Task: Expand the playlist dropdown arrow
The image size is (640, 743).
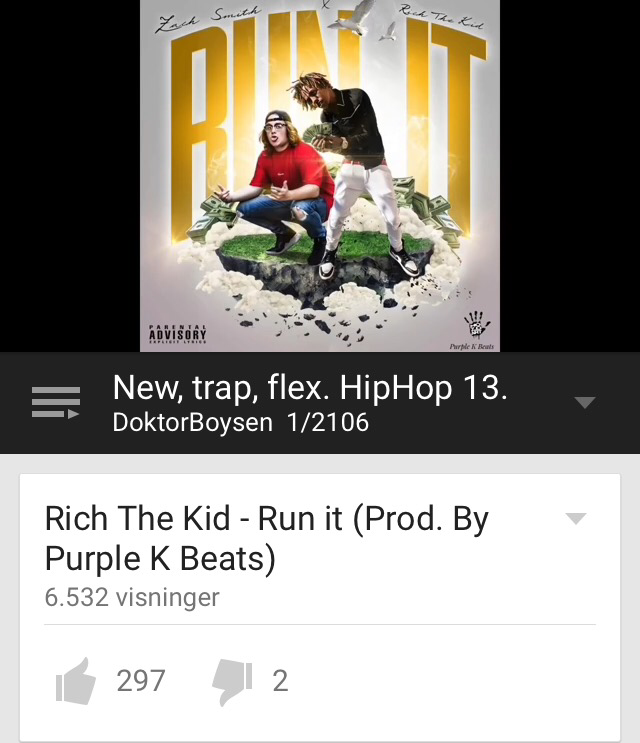Action: [x=585, y=403]
